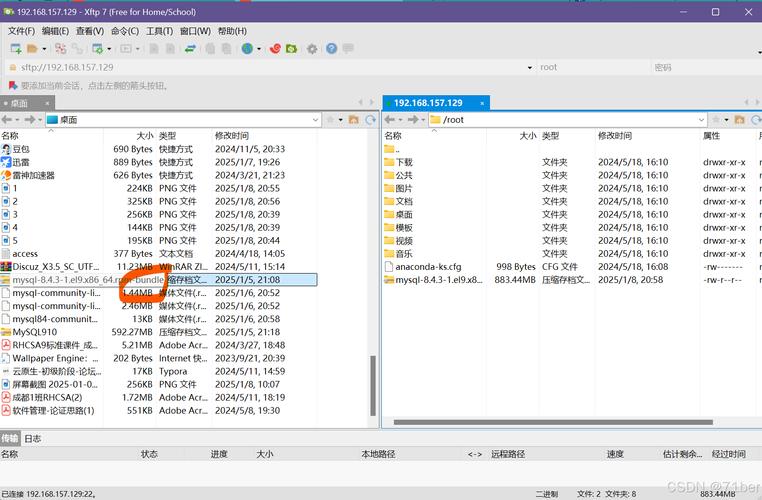Close the 192.168.157.129 remote tab
Viewport: 762px width, 500px height.
click(x=482, y=103)
